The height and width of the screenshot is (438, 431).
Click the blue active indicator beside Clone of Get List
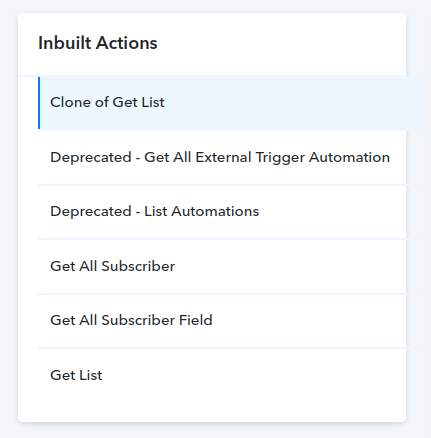coord(39,103)
